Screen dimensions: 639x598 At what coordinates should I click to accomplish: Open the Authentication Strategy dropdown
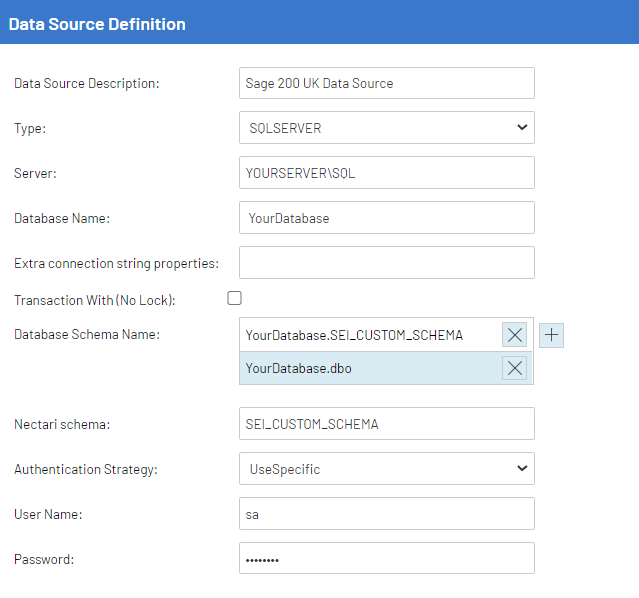pos(387,468)
